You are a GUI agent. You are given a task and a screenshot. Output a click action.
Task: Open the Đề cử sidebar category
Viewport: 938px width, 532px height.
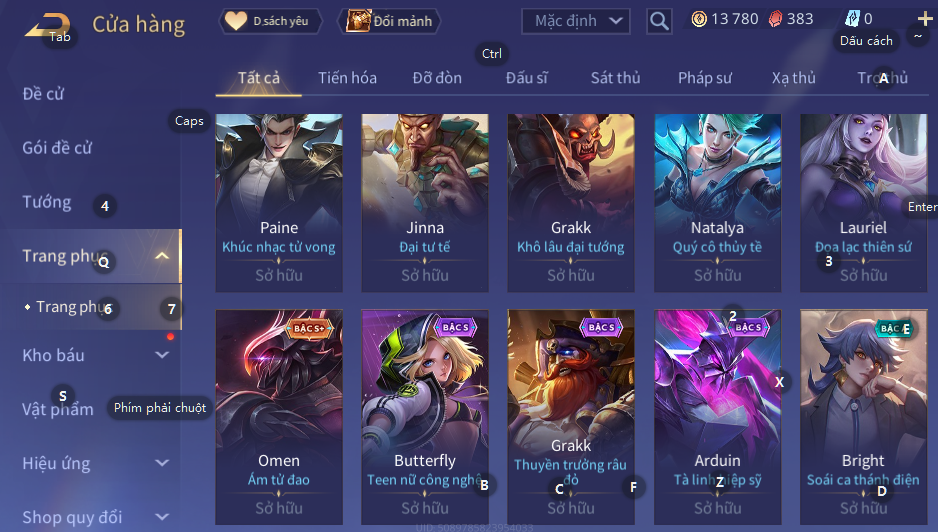pos(42,93)
